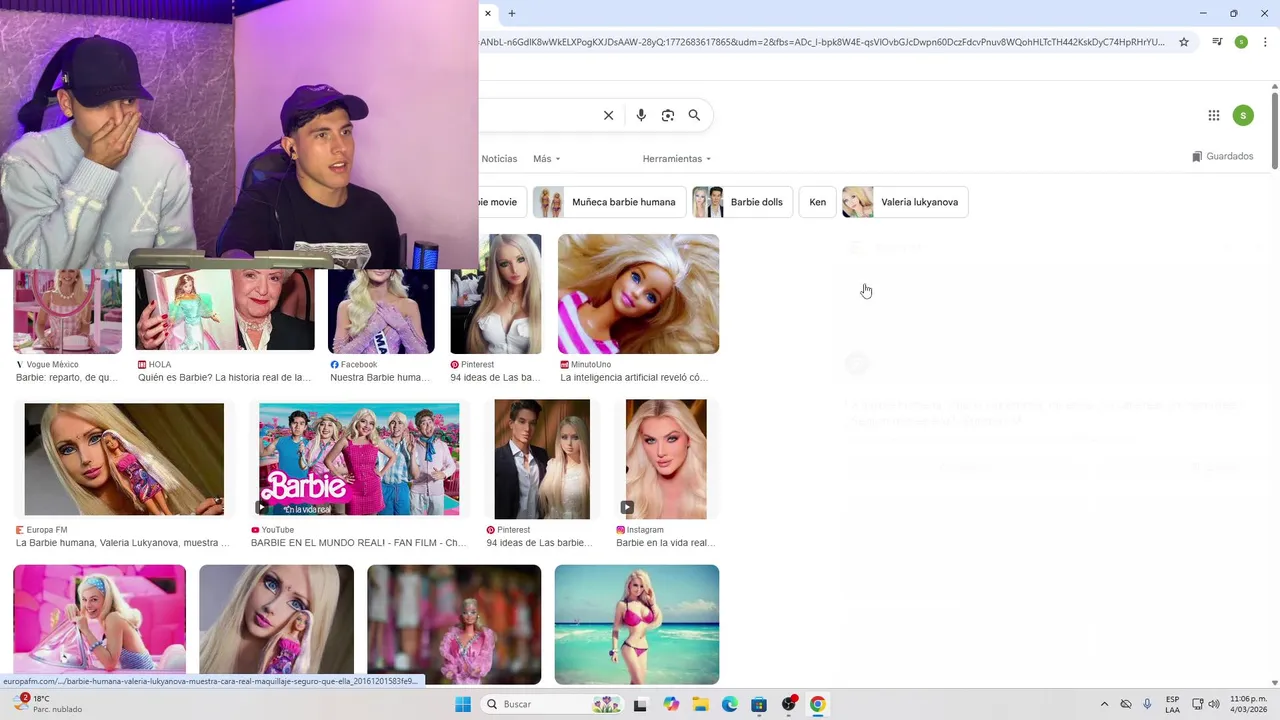Open the MinutoUno Barbie doll image

[x=638, y=294]
